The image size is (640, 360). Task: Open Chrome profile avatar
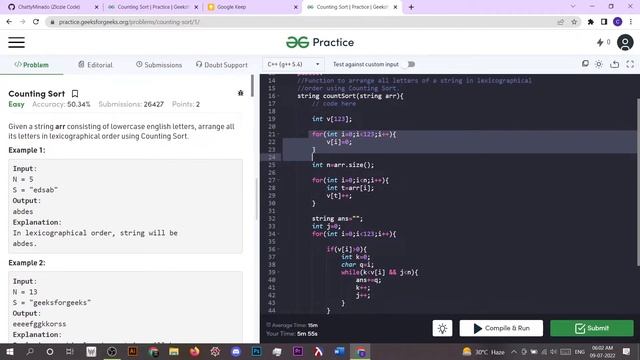[x=618, y=22]
